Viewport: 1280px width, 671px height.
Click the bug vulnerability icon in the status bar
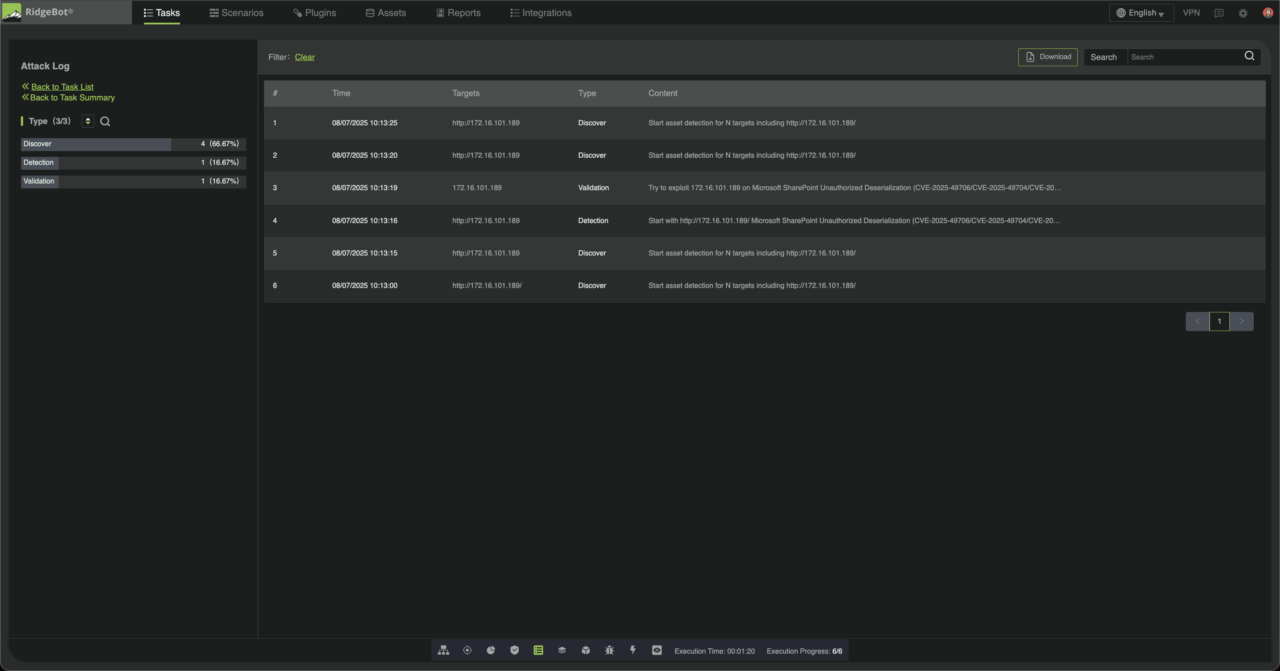coord(609,650)
